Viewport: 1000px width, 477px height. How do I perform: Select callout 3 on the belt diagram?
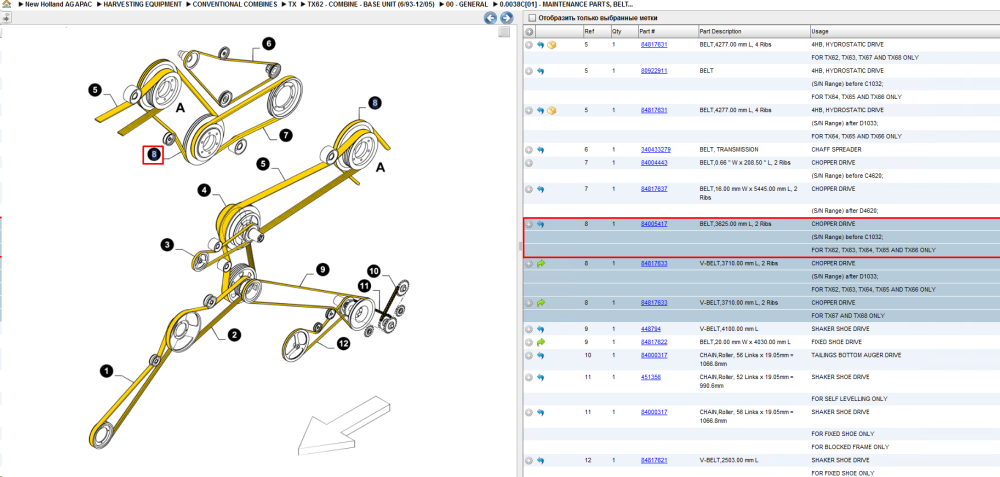(167, 245)
